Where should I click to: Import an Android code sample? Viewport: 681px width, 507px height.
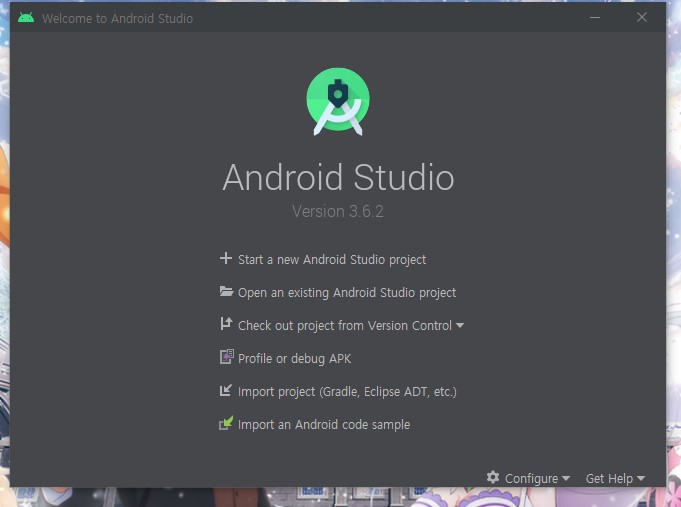pos(324,425)
